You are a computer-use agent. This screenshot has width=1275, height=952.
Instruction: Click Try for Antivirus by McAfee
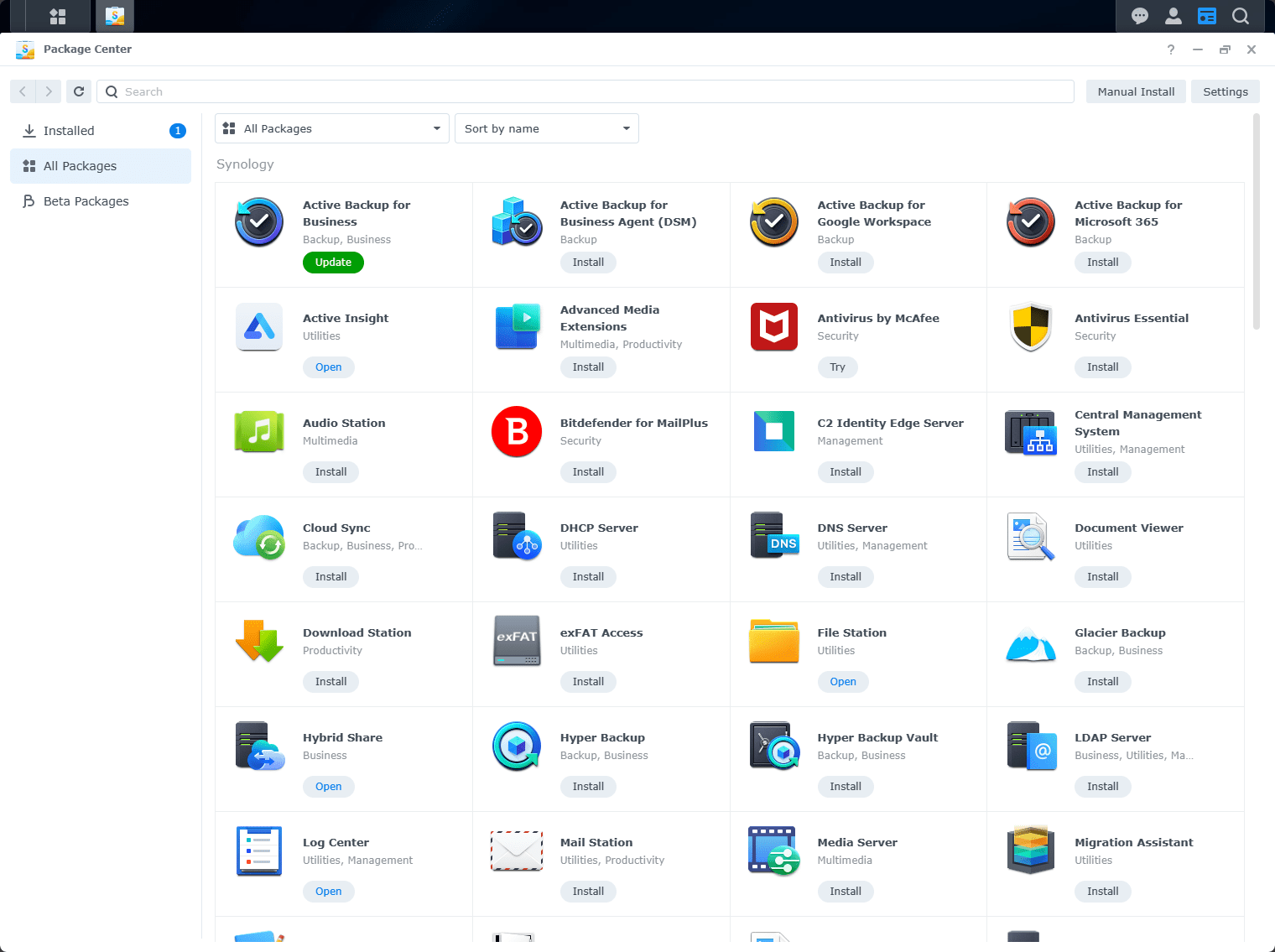click(x=837, y=367)
